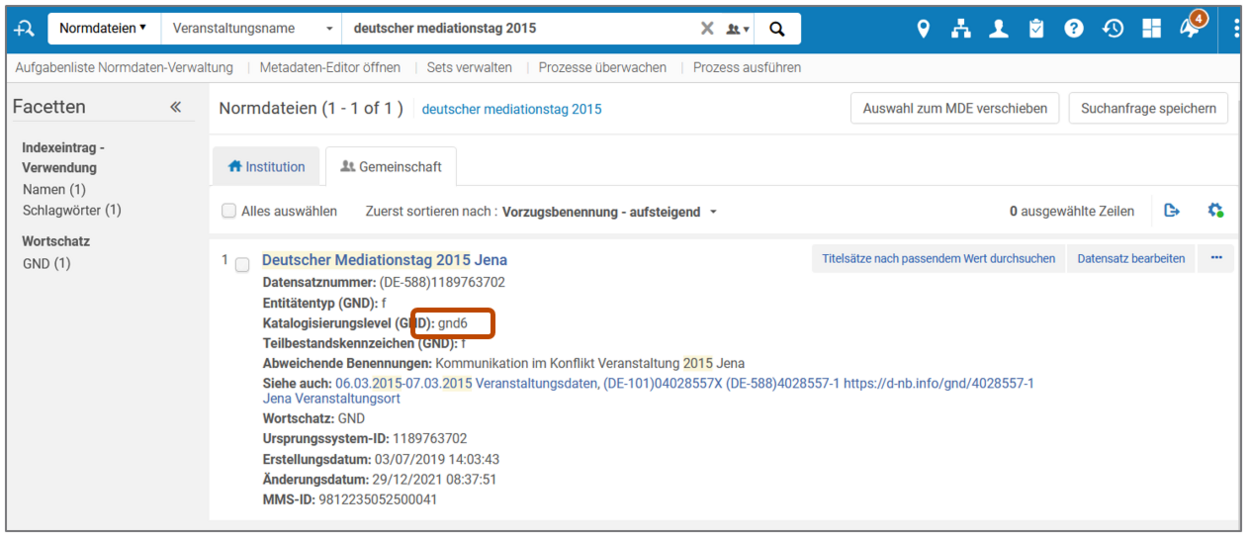Select text 'MMS-ID: 9812235052500041'
Image resolution: width=1250 pixels, height=539 pixels.
click(350, 500)
